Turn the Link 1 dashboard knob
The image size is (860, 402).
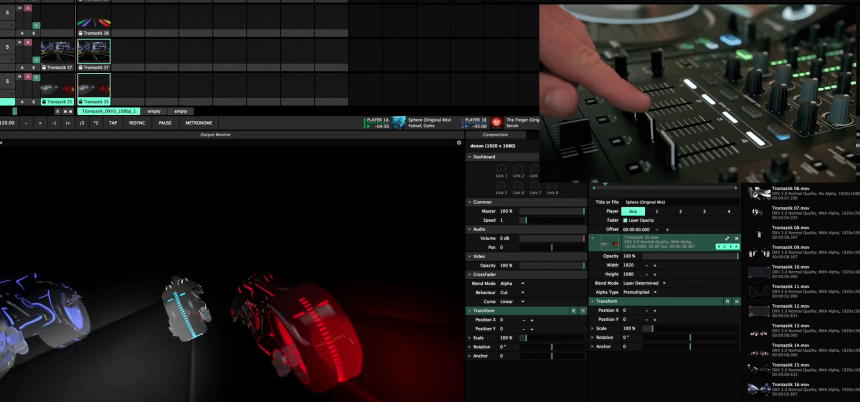click(501, 168)
